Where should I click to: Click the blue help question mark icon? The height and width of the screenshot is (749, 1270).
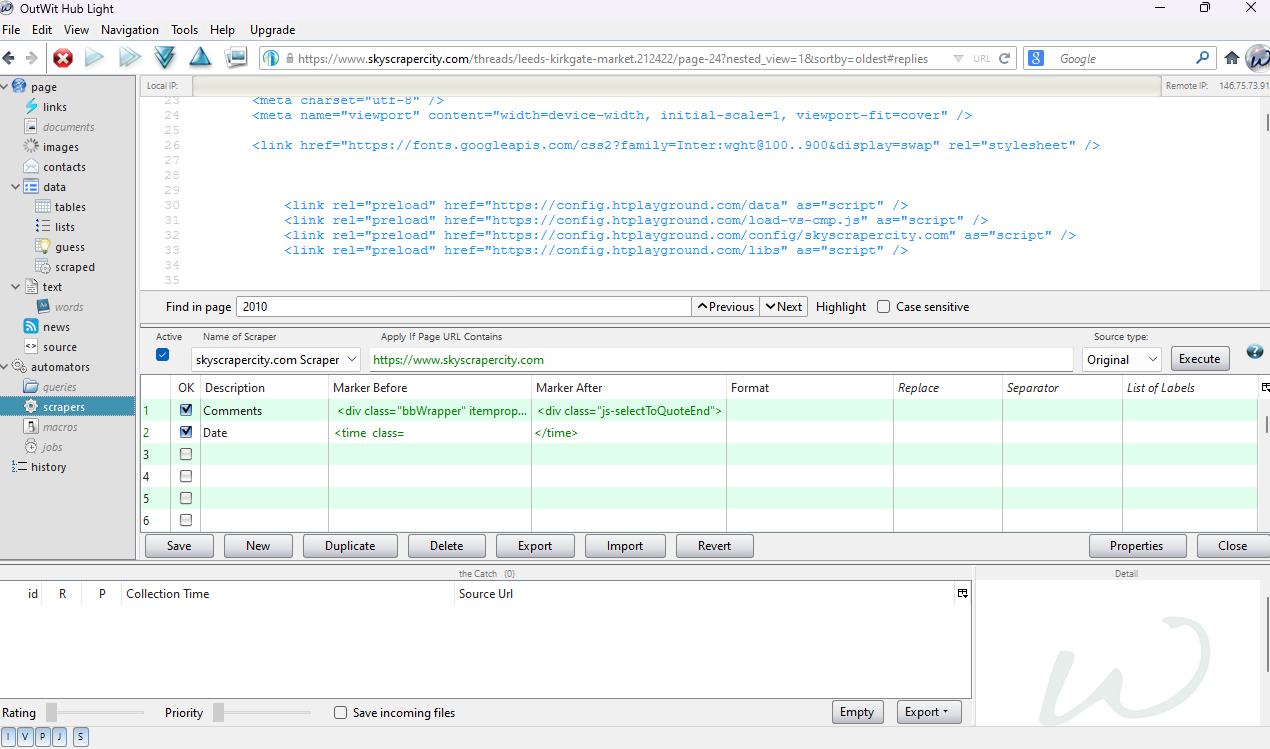(1254, 352)
